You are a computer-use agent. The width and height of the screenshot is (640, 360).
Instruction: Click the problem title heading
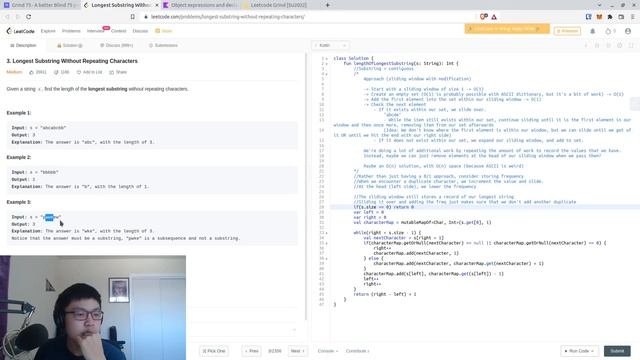tap(72, 61)
